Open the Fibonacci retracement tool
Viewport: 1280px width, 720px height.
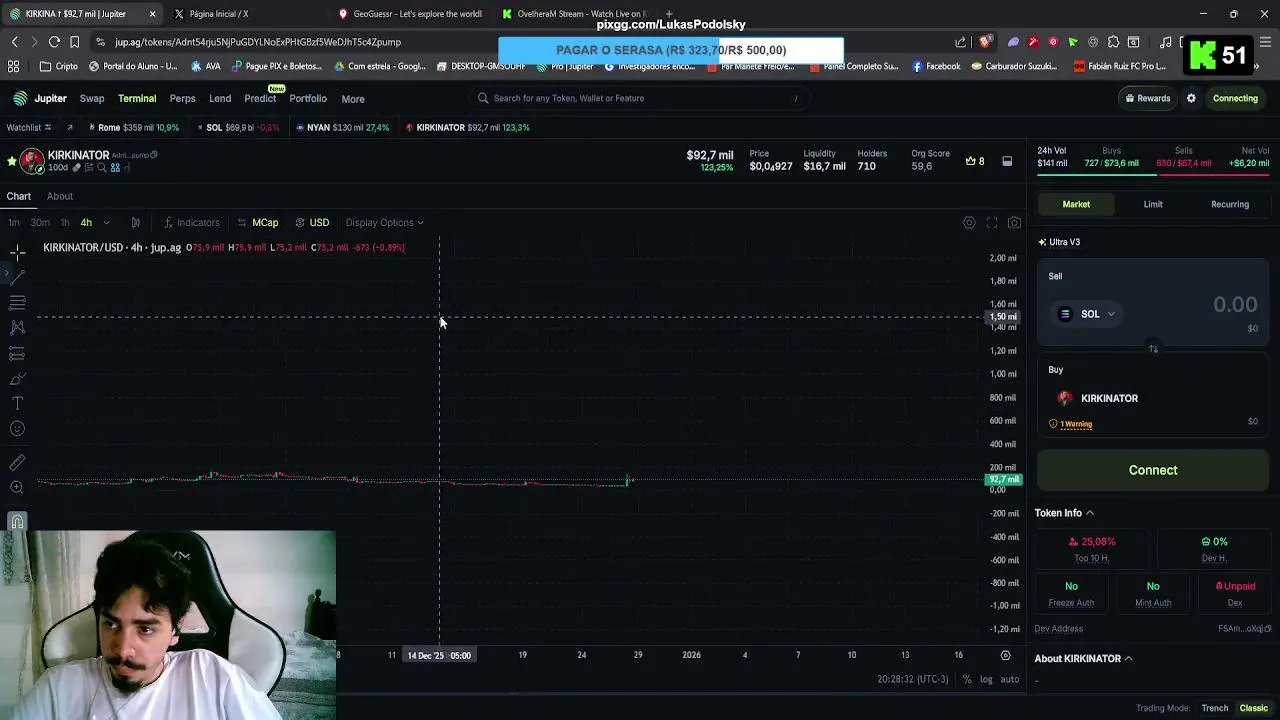point(17,302)
